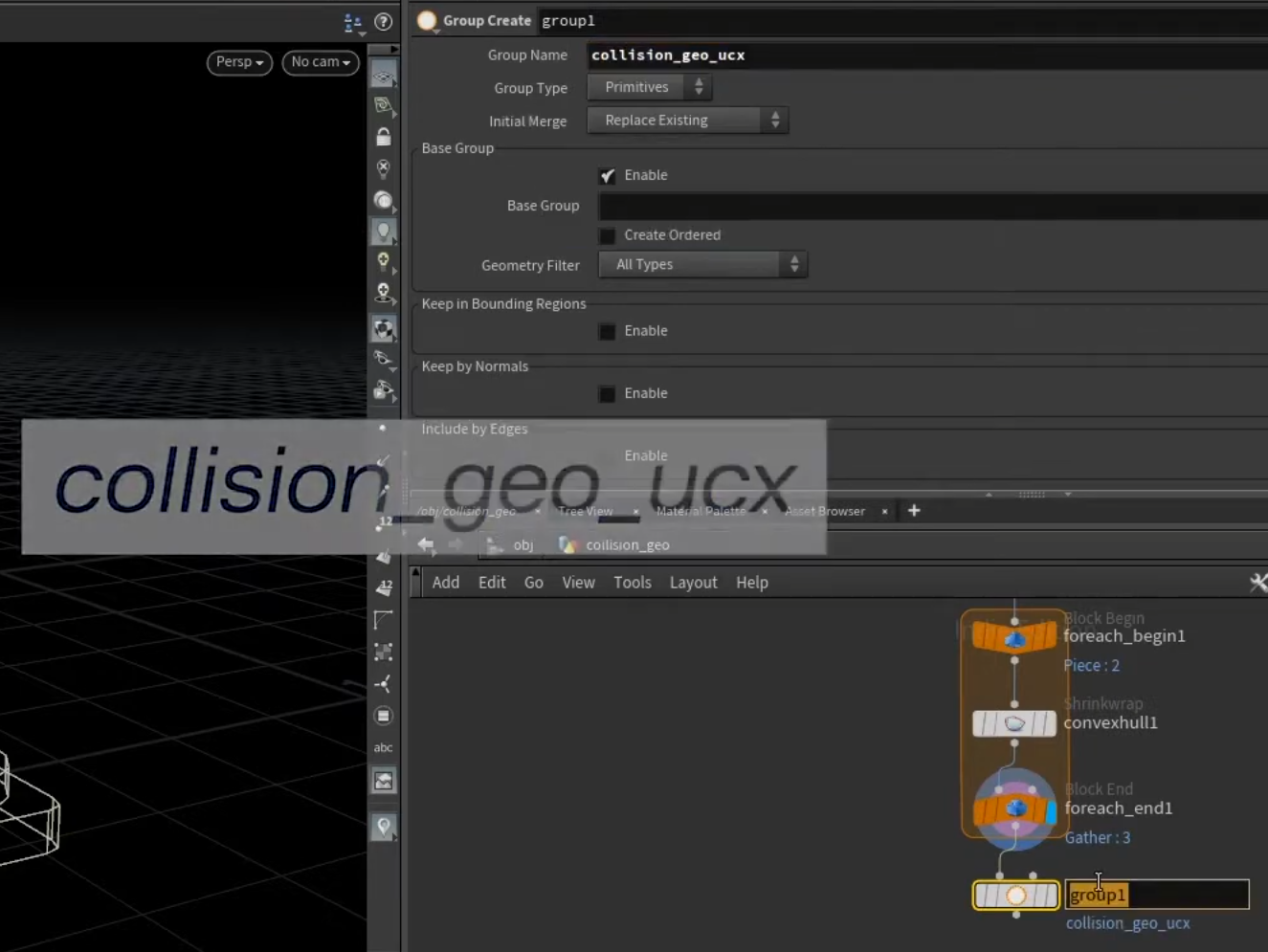Image resolution: width=1268 pixels, height=952 pixels.
Task: Switch to the /obj/collision_geo tab
Action: pos(466,511)
